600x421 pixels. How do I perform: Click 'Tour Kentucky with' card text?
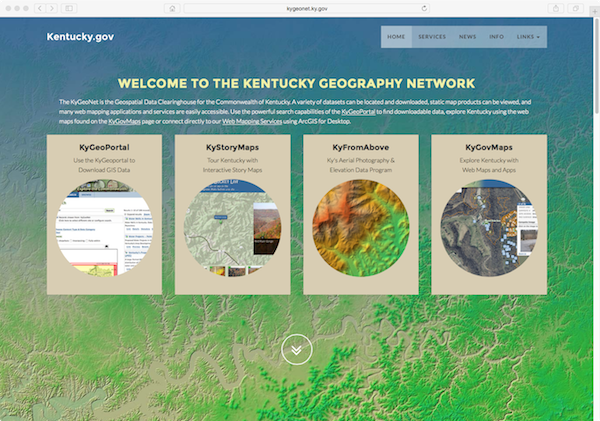click(x=233, y=160)
